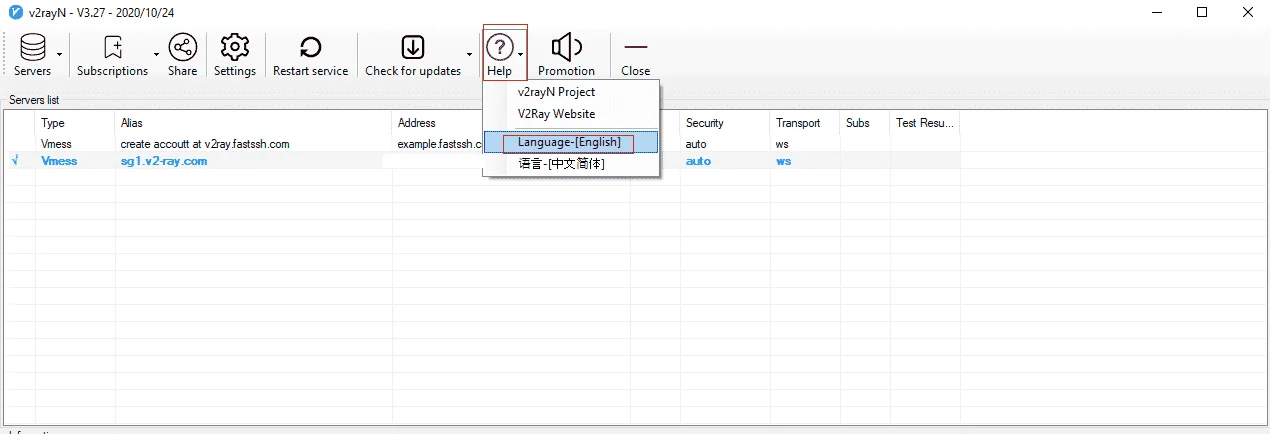Close the v2rayN window
1270x434 pixels.
tap(1247, 12)
